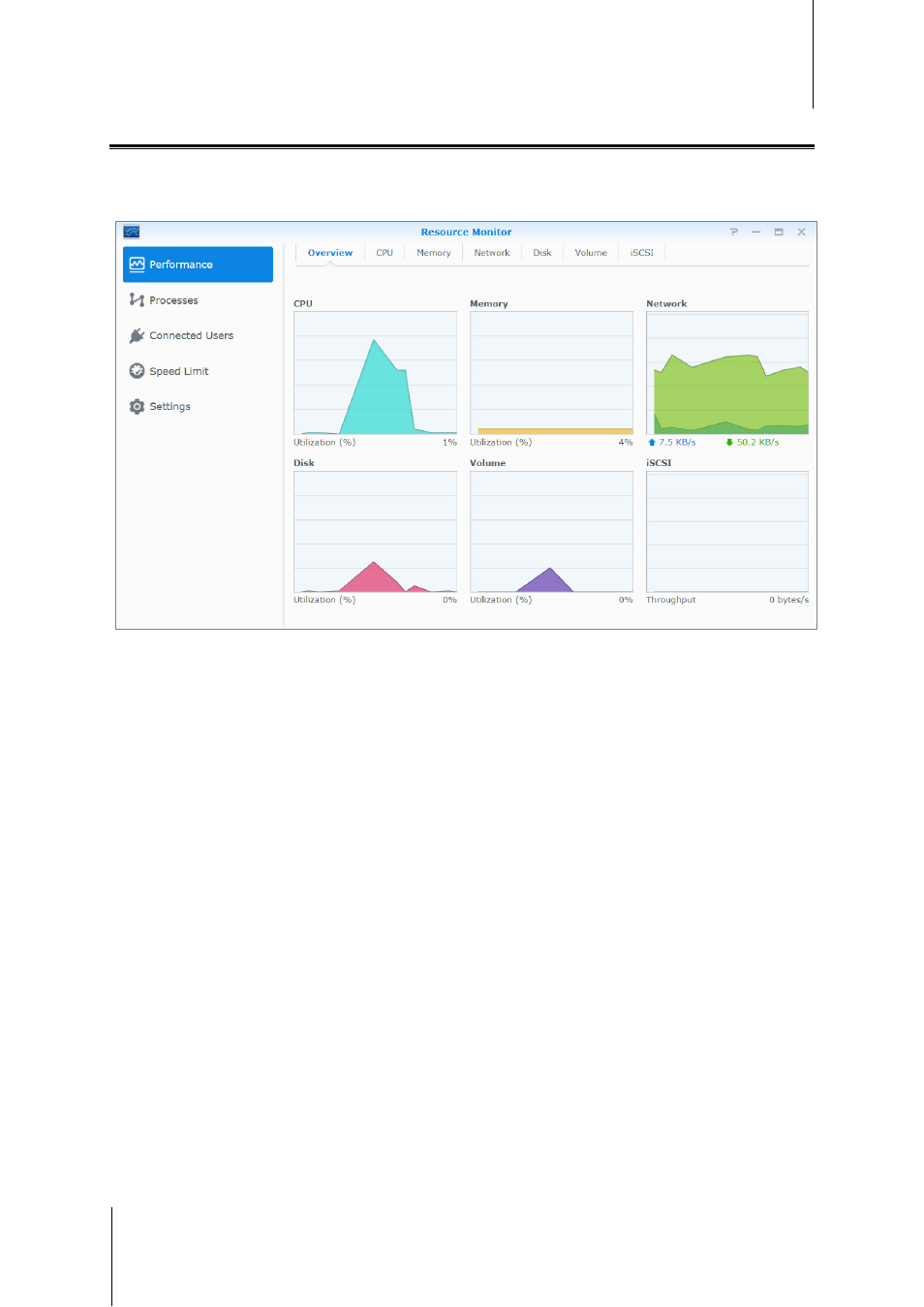Maximize the Resource Monitor window

coord(779,232)
